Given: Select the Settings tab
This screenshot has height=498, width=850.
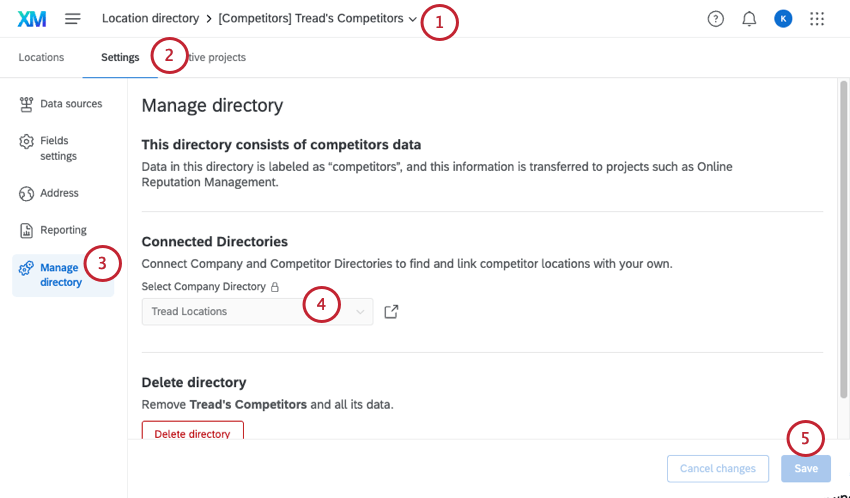Looking at the screenshot, I should [x=120, y=58].
